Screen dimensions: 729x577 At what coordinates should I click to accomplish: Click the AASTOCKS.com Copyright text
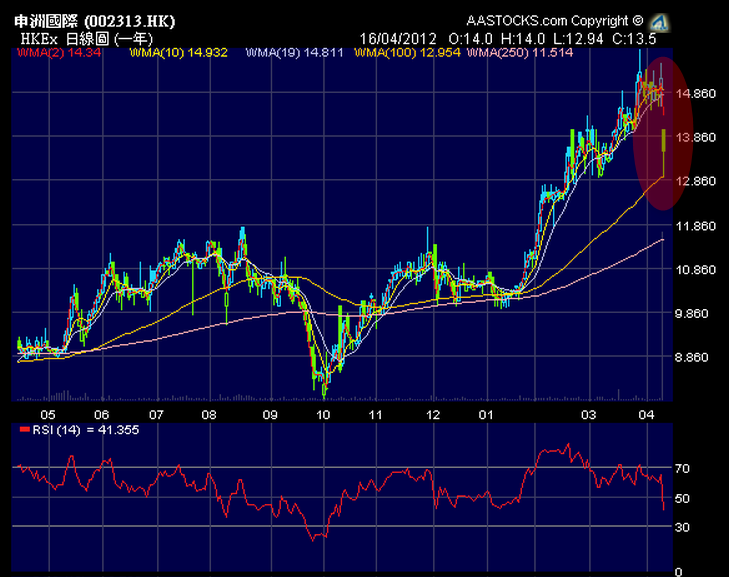[x=555, y=21]
